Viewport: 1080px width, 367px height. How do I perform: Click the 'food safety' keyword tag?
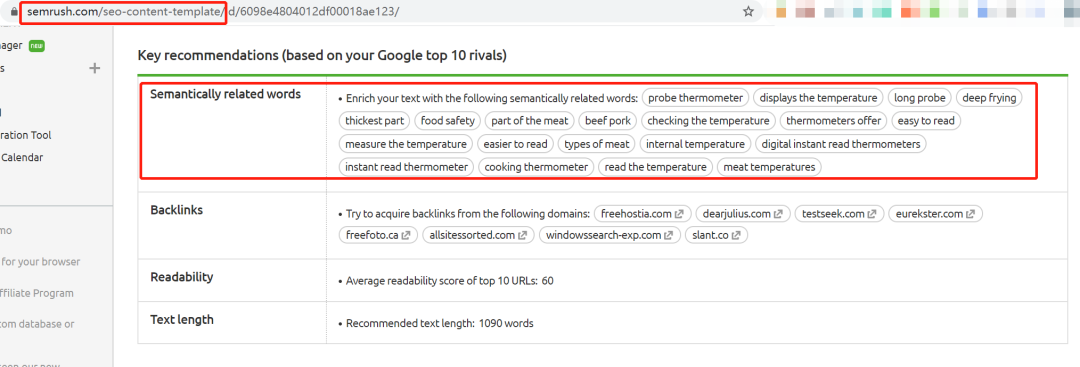point(448,120)
